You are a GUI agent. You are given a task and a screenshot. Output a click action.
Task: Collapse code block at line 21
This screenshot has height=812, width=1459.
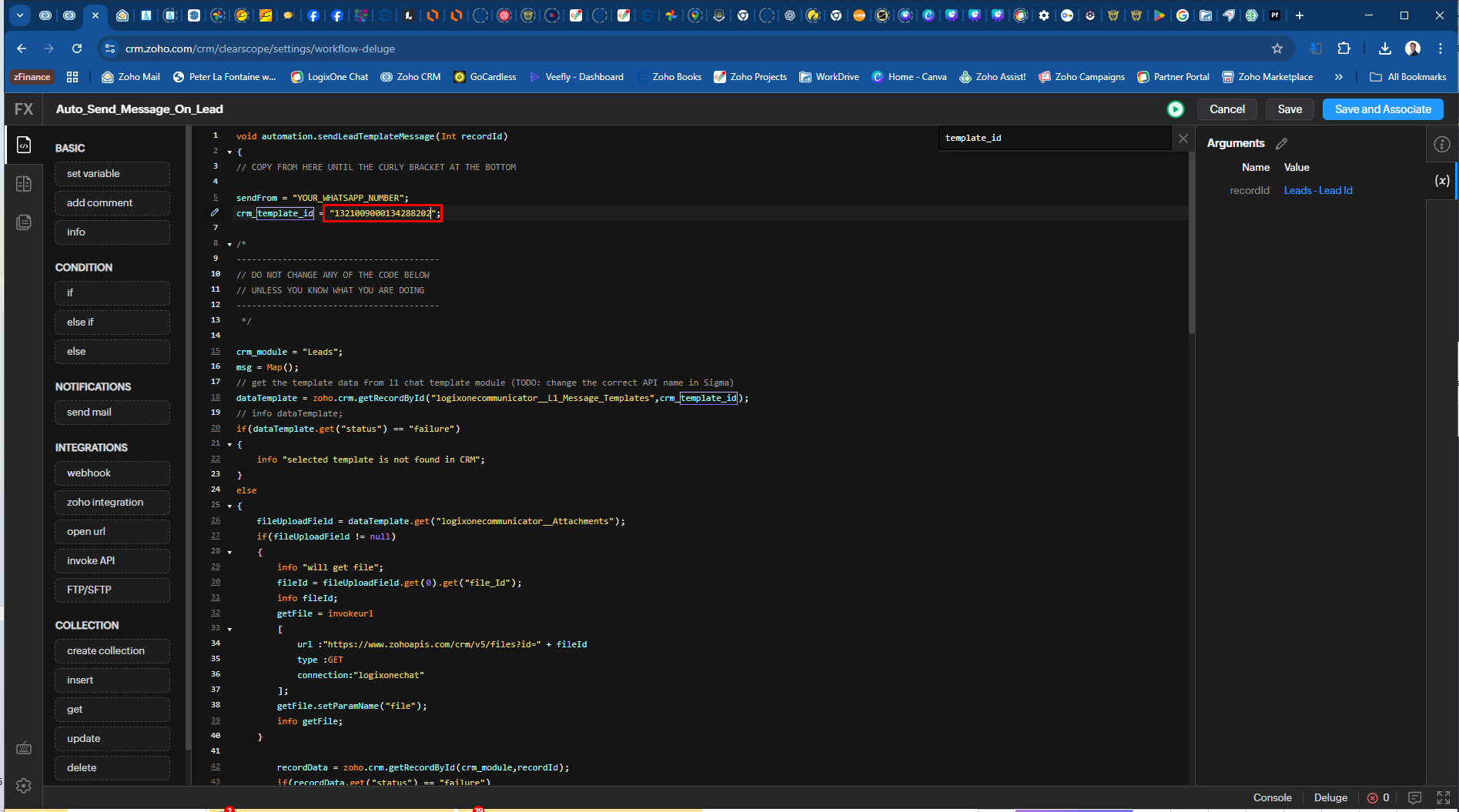[x=229, y=445]
